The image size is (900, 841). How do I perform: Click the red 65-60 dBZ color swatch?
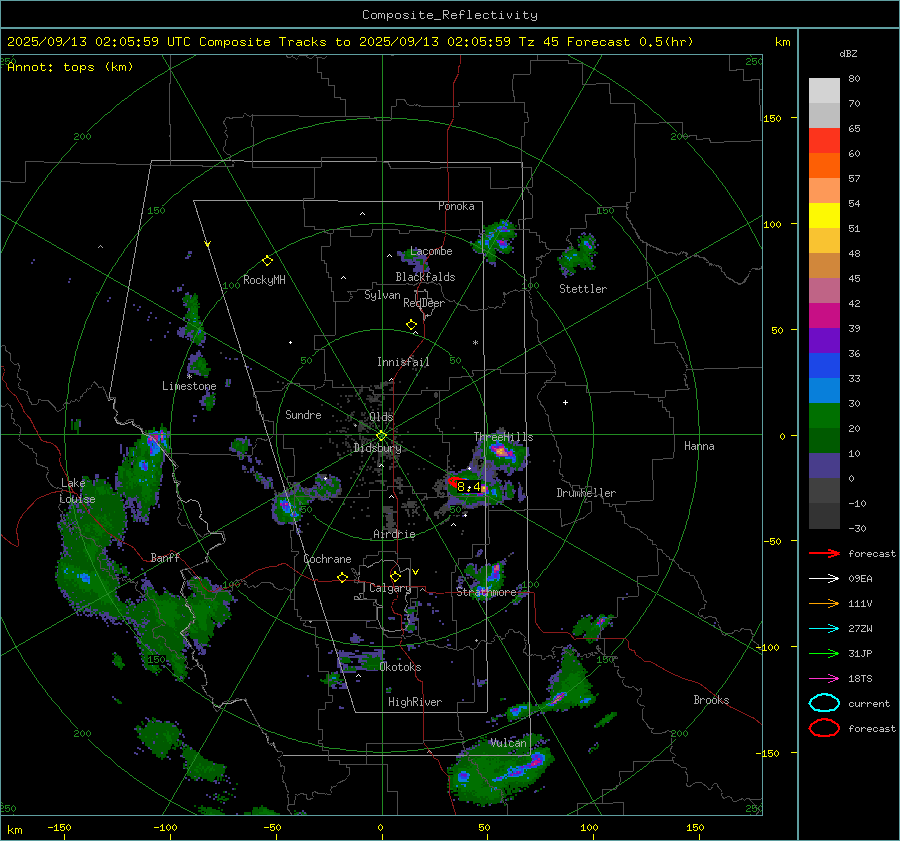point(824,141)
